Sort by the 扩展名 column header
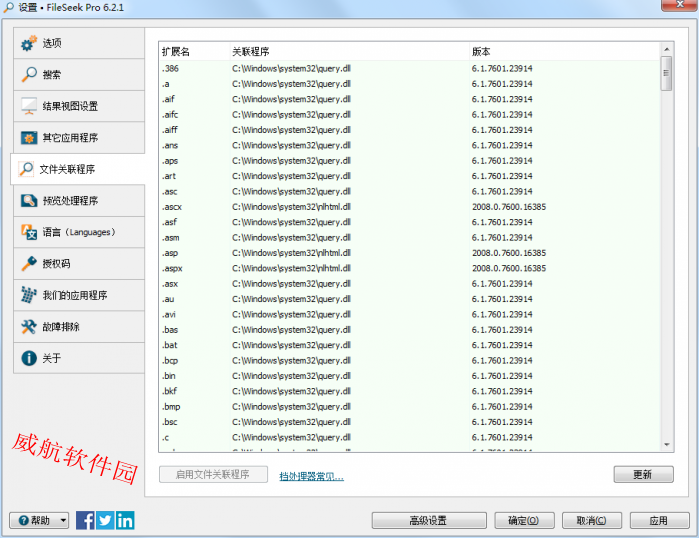The image size is (699, 538). (194, 52)
